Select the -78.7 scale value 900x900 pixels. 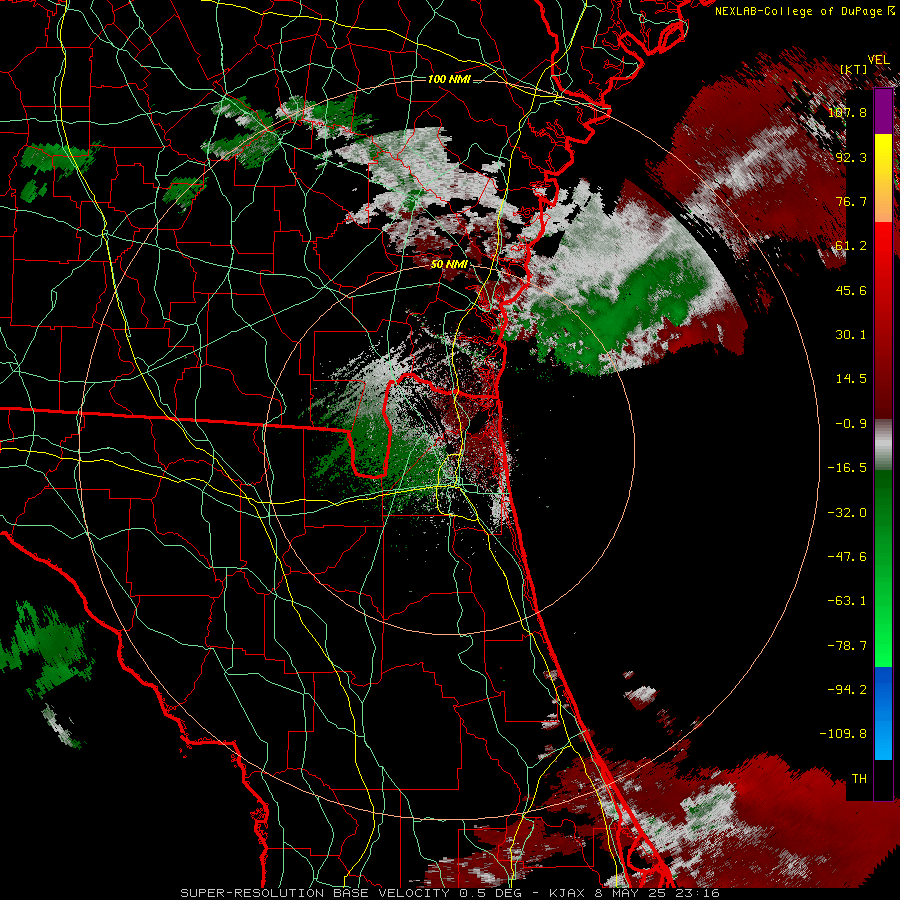pyautogui.click(x=847, y=646)
